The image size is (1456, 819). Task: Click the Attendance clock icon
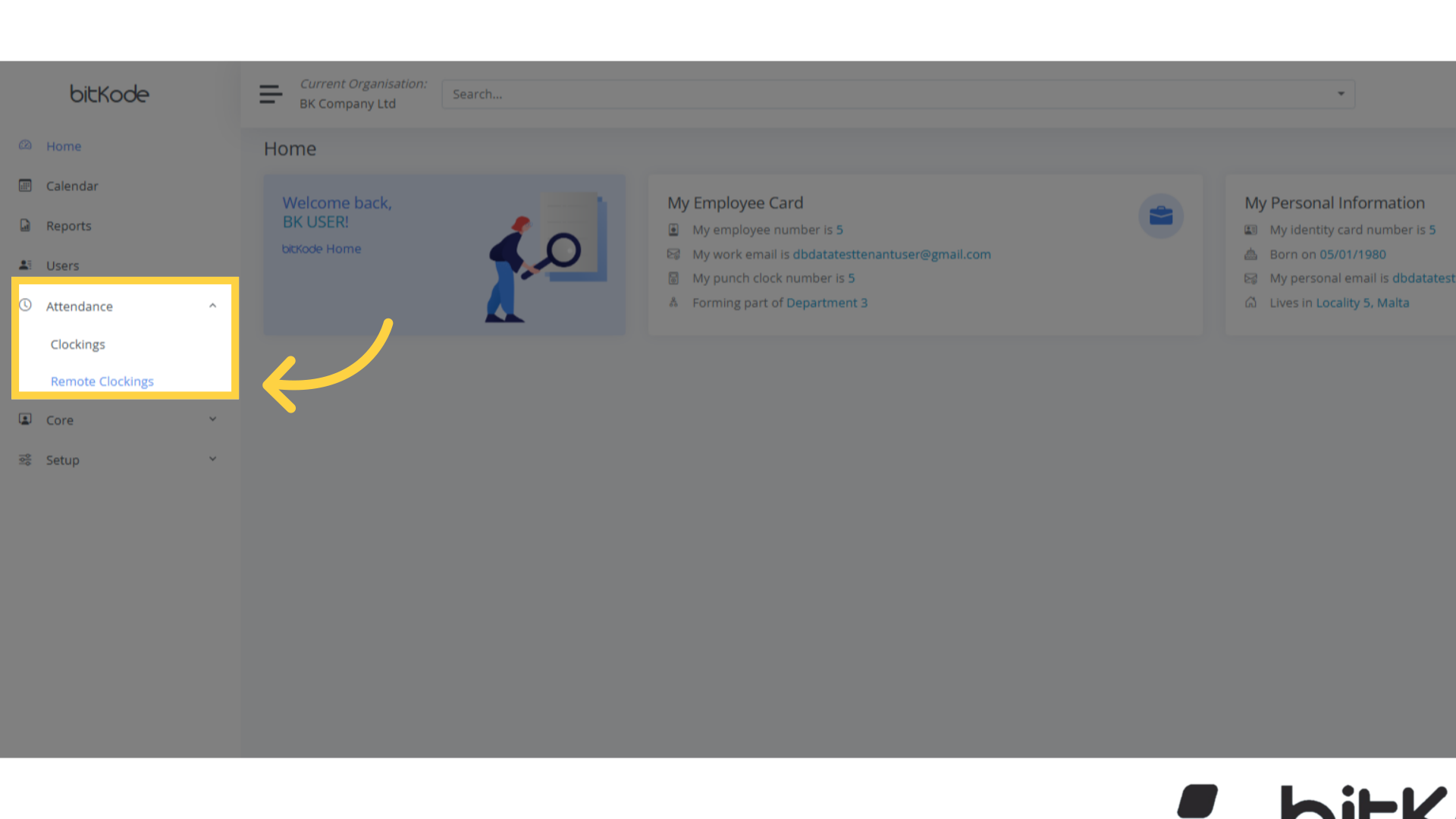[25, 305]
